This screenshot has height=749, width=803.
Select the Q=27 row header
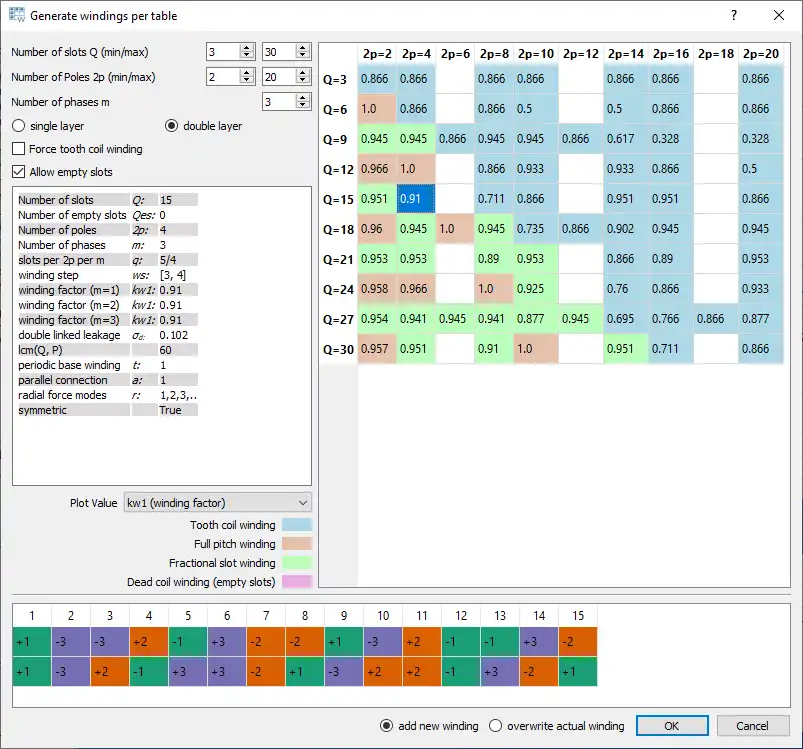point(338,319)
